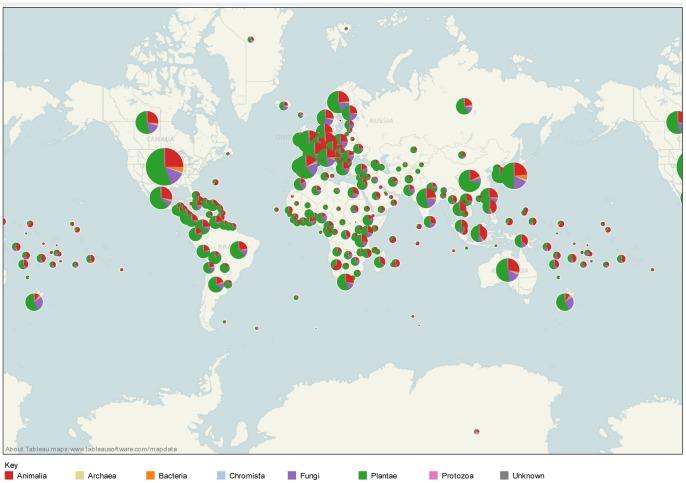Viewport: 686px width, 483px height.
Task: Select the large pie chart over Japan
Action: 513,175
